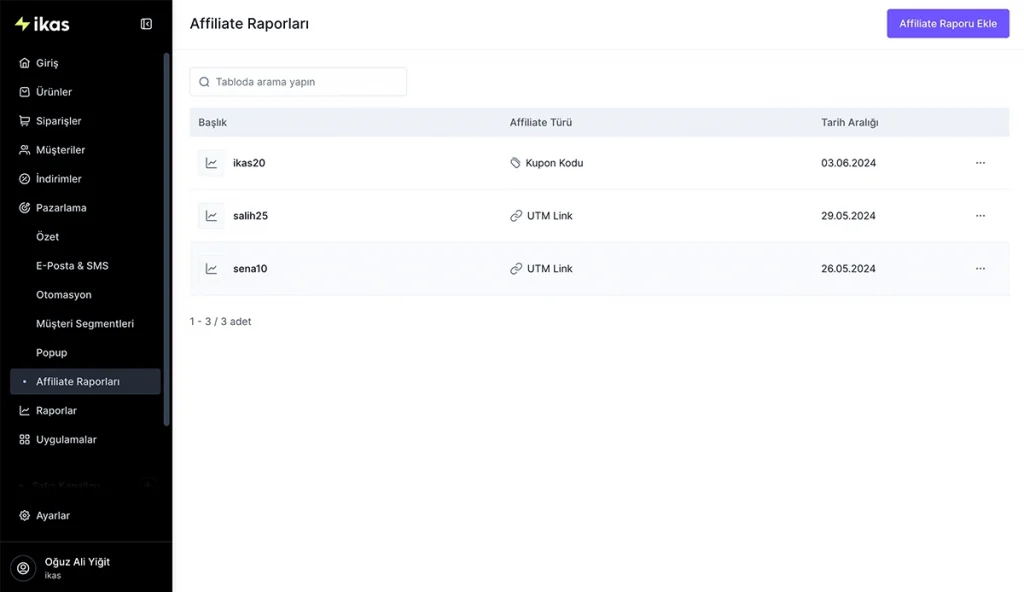Image resolution: width=1024 pixels, height=592 pixels.
Task: Open the sena10 report row title
Action: click(x=250, y=269)
